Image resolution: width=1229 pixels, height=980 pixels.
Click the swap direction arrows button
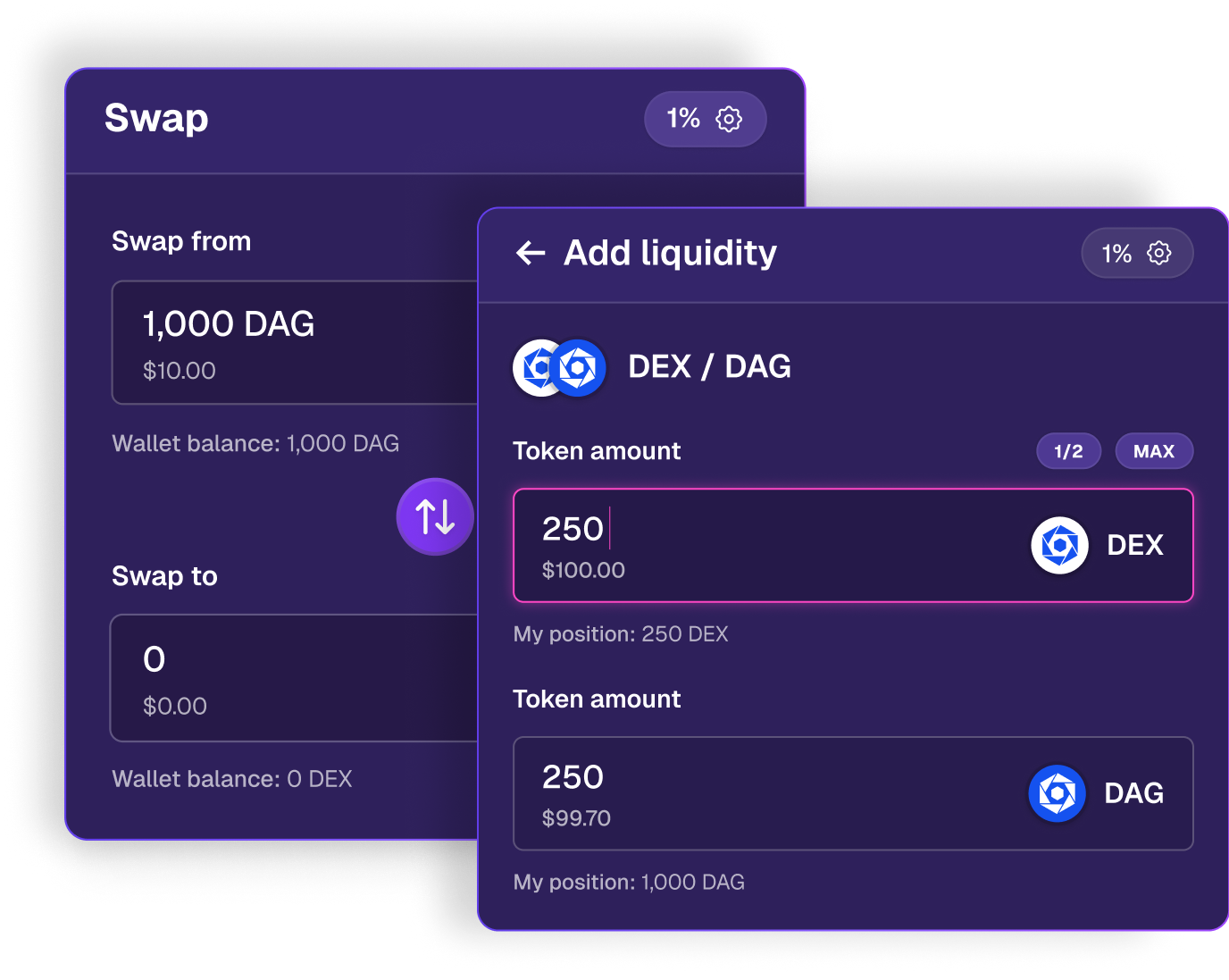pyautogui.click(x=435, y=517)
